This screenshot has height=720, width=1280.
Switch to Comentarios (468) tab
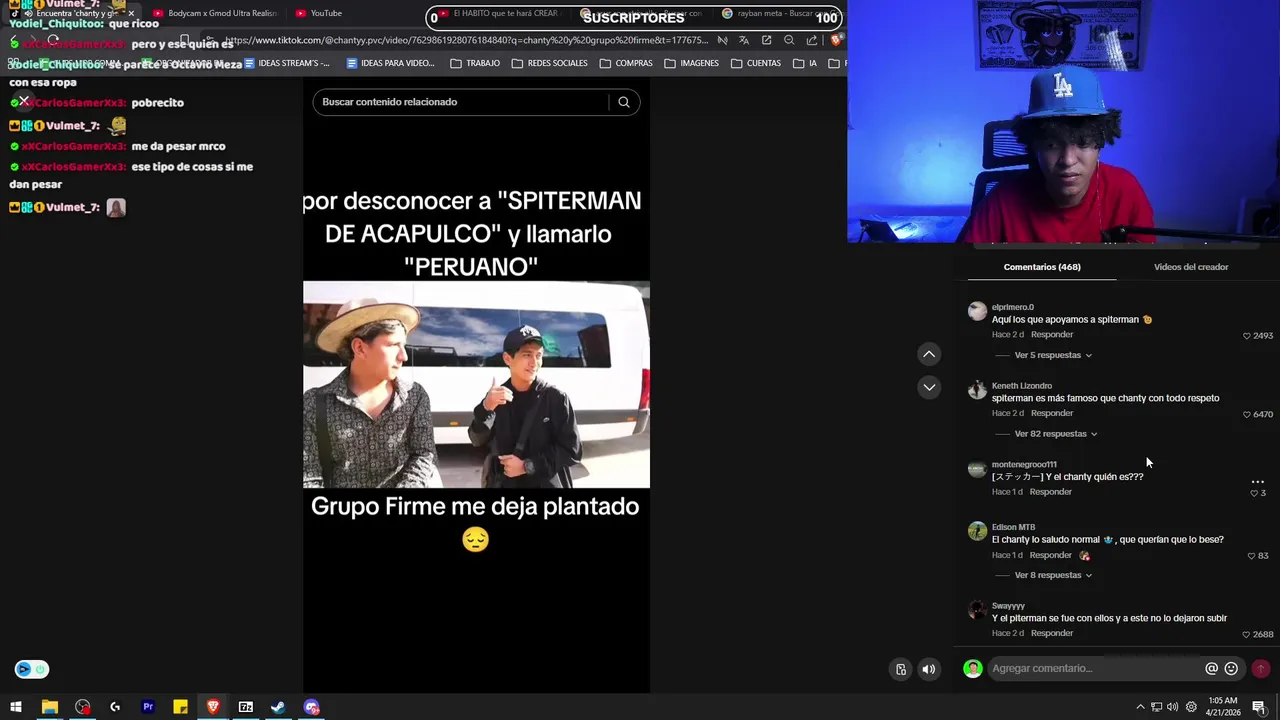pos(1042,267)
